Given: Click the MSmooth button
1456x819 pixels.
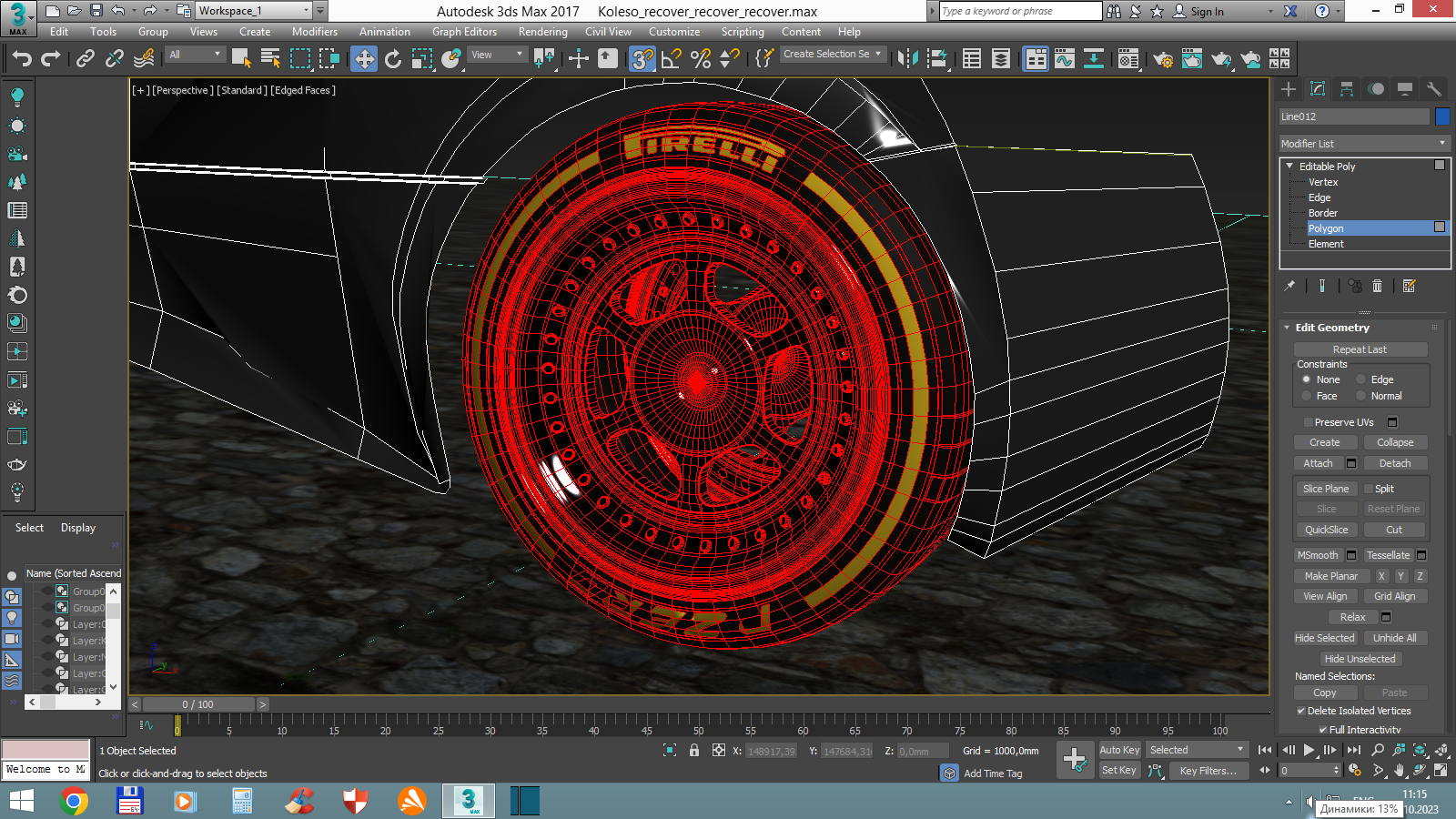Looking at the screenshot, I should coord(1318,555).
